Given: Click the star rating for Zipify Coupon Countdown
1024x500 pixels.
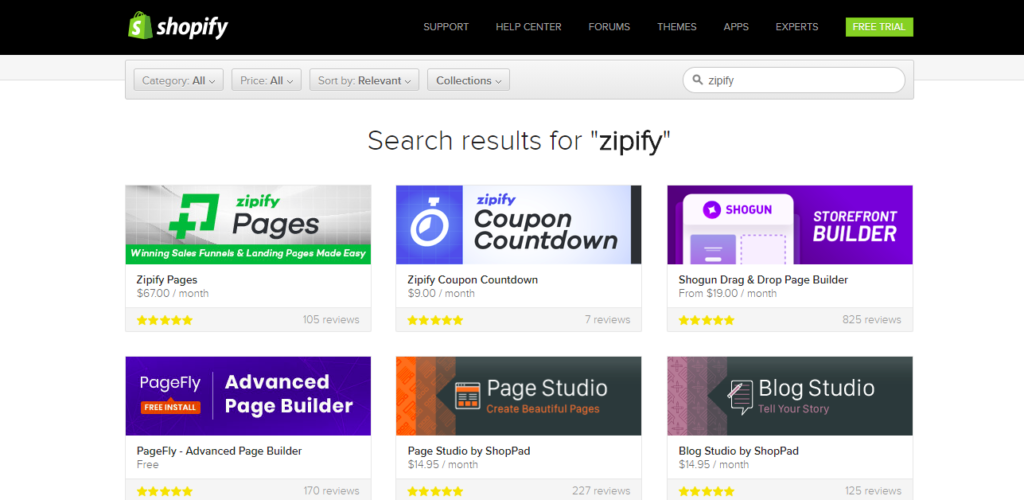Looking at the screenshot, I should (x=436, y=320).
